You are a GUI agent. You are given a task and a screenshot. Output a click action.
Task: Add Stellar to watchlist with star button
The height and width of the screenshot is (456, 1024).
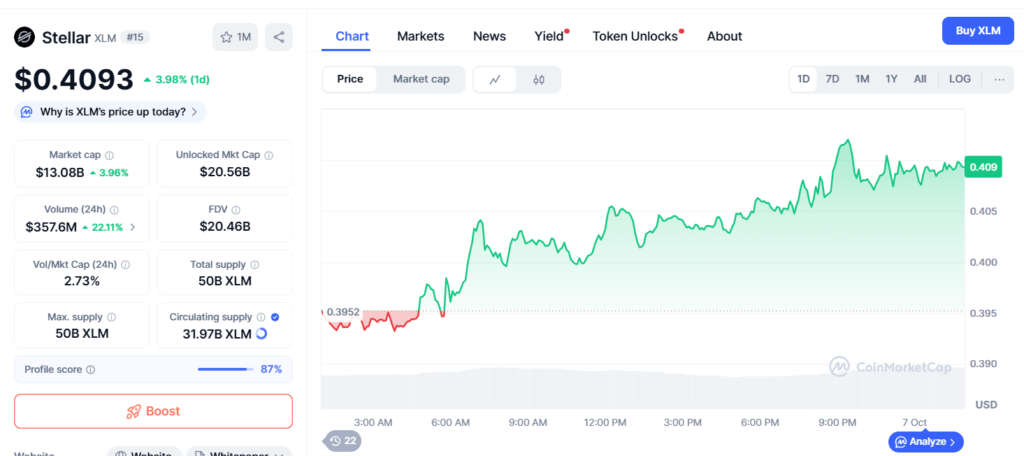(x=236, y=37)
